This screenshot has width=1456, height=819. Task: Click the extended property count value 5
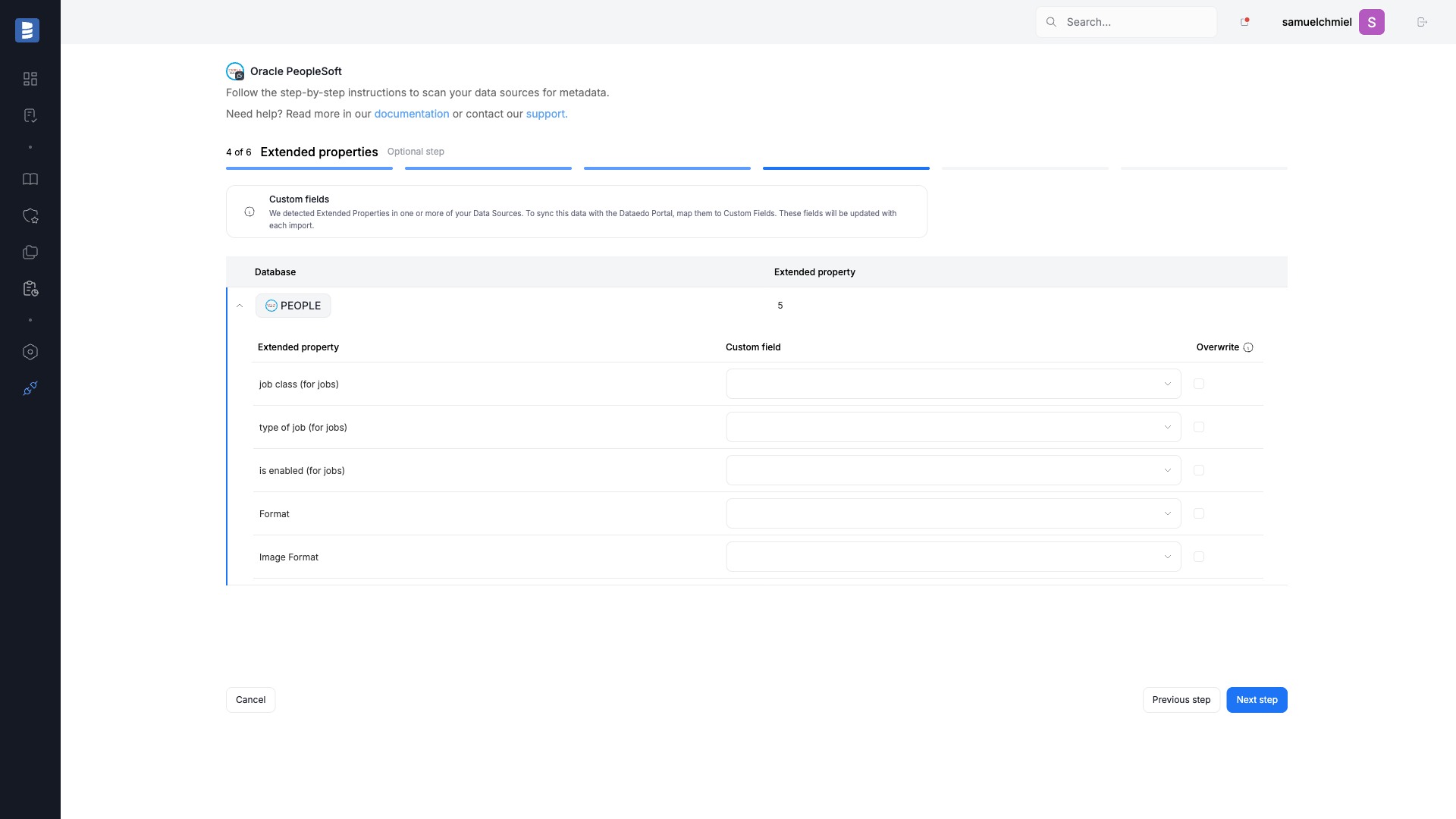[780, 306]
